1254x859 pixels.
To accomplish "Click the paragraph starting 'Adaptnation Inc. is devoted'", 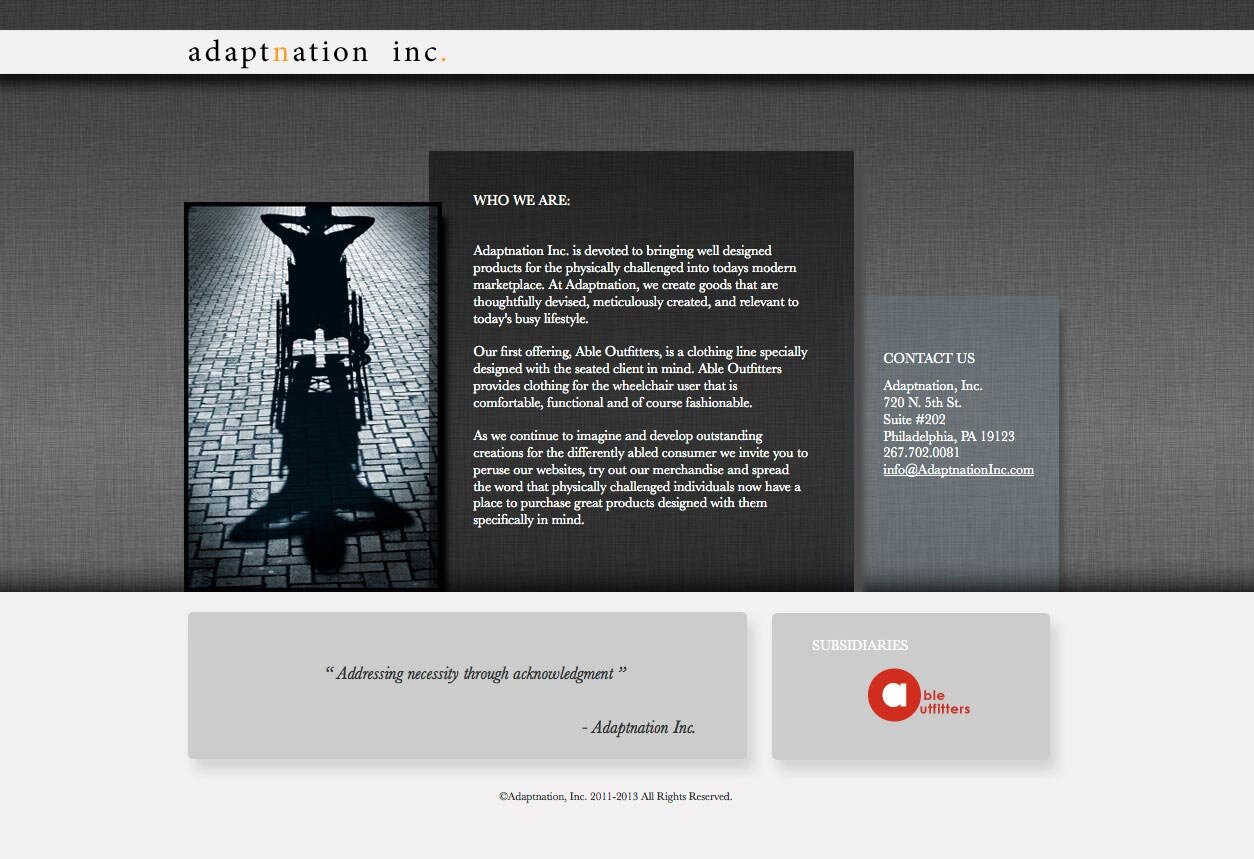I will coord(636,284).
